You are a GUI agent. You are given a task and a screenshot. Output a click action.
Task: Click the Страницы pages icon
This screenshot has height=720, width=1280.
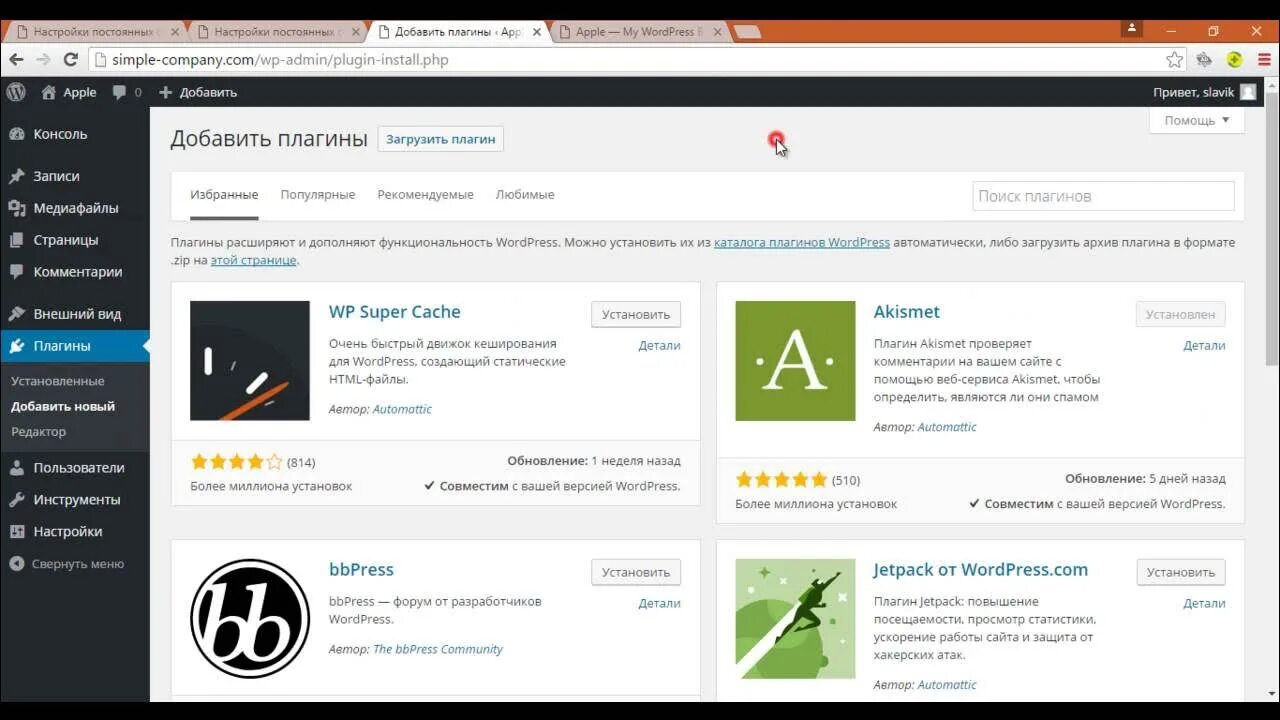16,240
